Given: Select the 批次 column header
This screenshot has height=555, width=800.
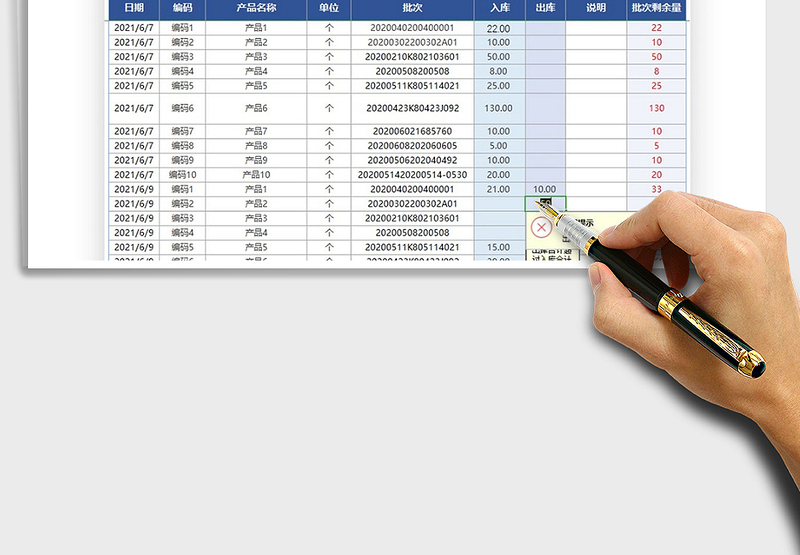Looking at the screenshot, I should click(412, 8).
